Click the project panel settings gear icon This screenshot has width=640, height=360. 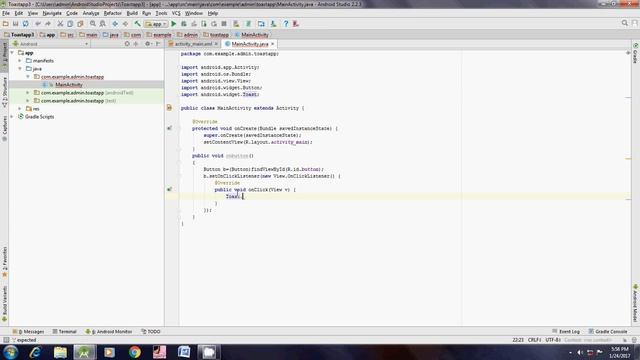(x=147, y=44)
